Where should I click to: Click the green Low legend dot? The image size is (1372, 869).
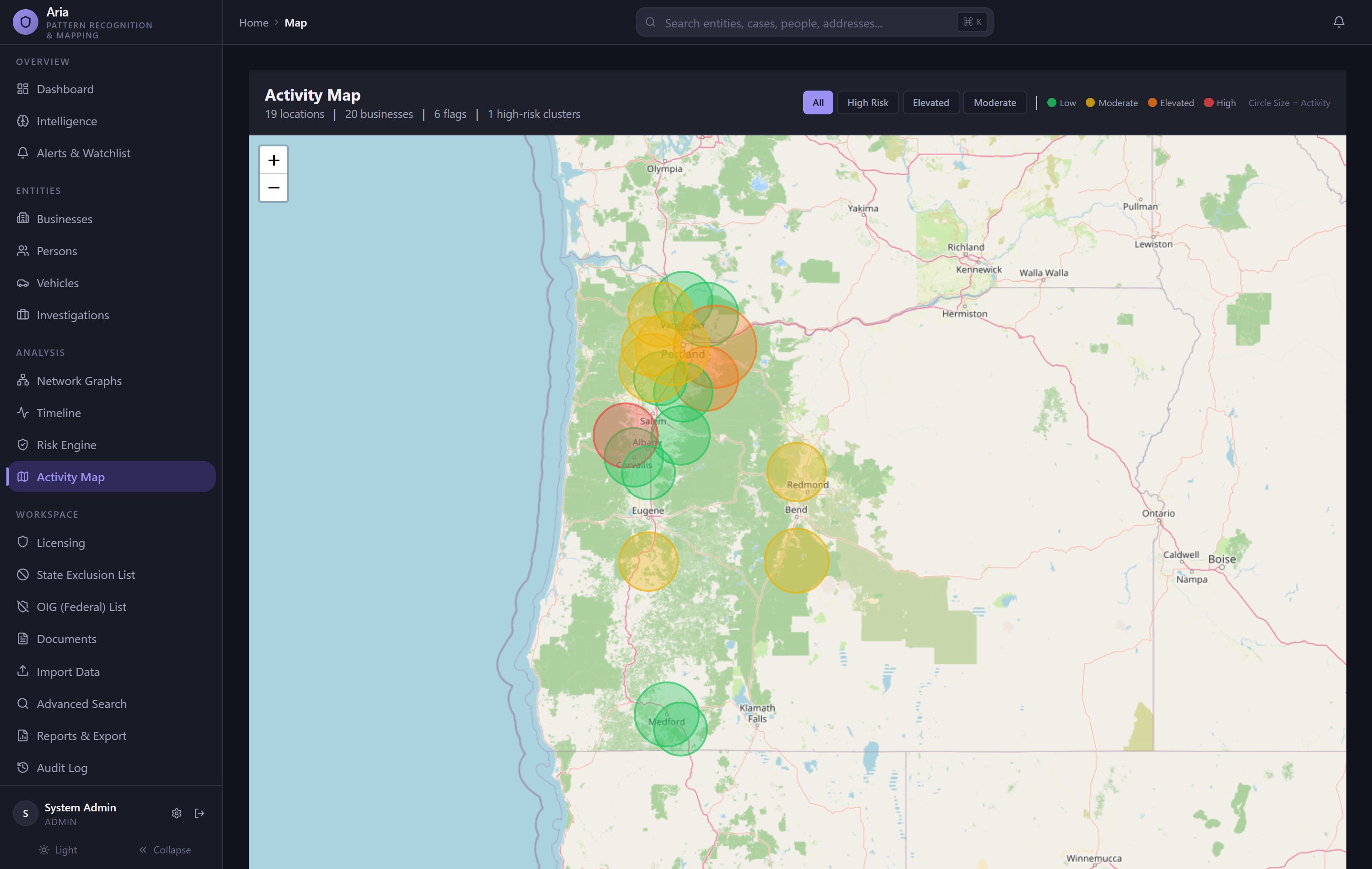(x=1051, y=102)
